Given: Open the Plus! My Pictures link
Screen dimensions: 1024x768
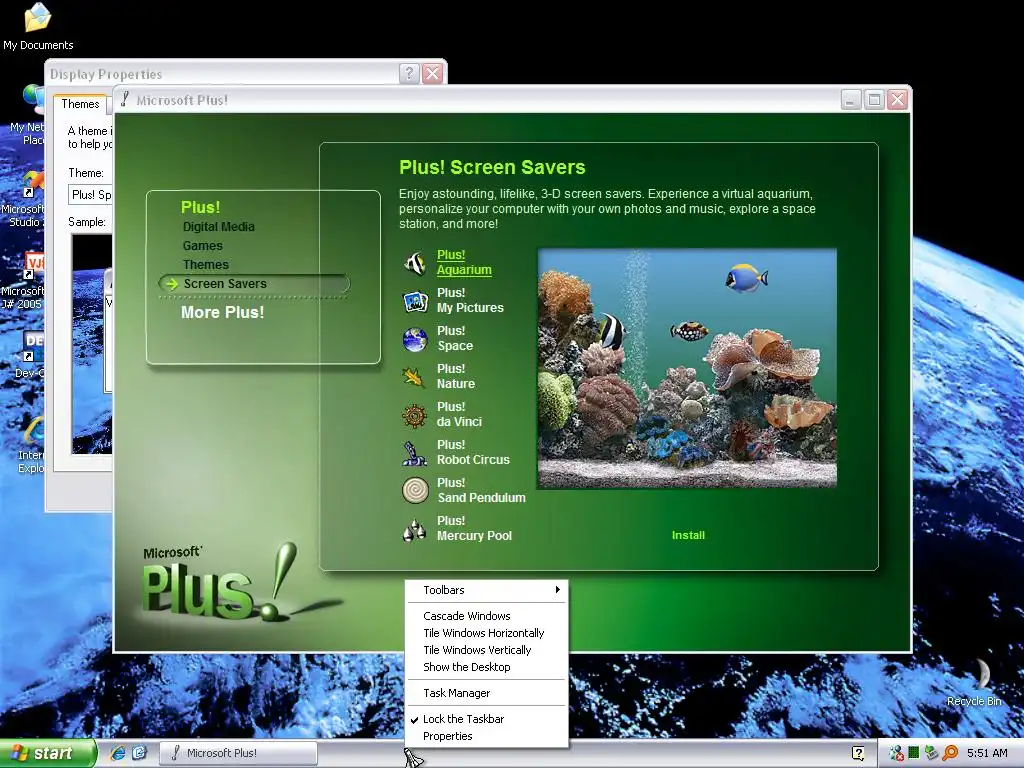Looking at the screenshot, I should (470, 300).
